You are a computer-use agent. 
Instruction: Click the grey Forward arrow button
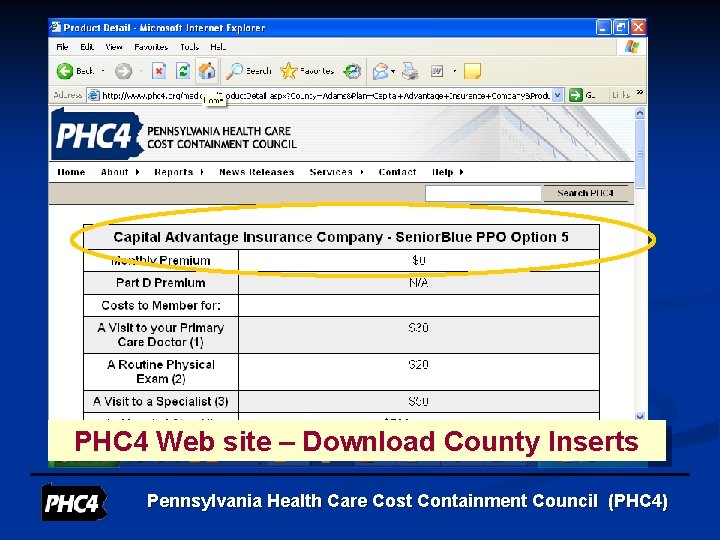point(123,71)
